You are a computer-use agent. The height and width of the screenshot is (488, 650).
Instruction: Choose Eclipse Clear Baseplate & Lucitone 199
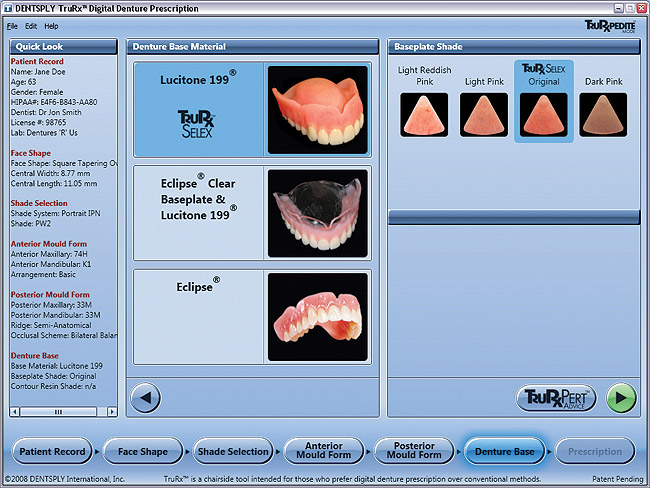[x=254, y=213]
